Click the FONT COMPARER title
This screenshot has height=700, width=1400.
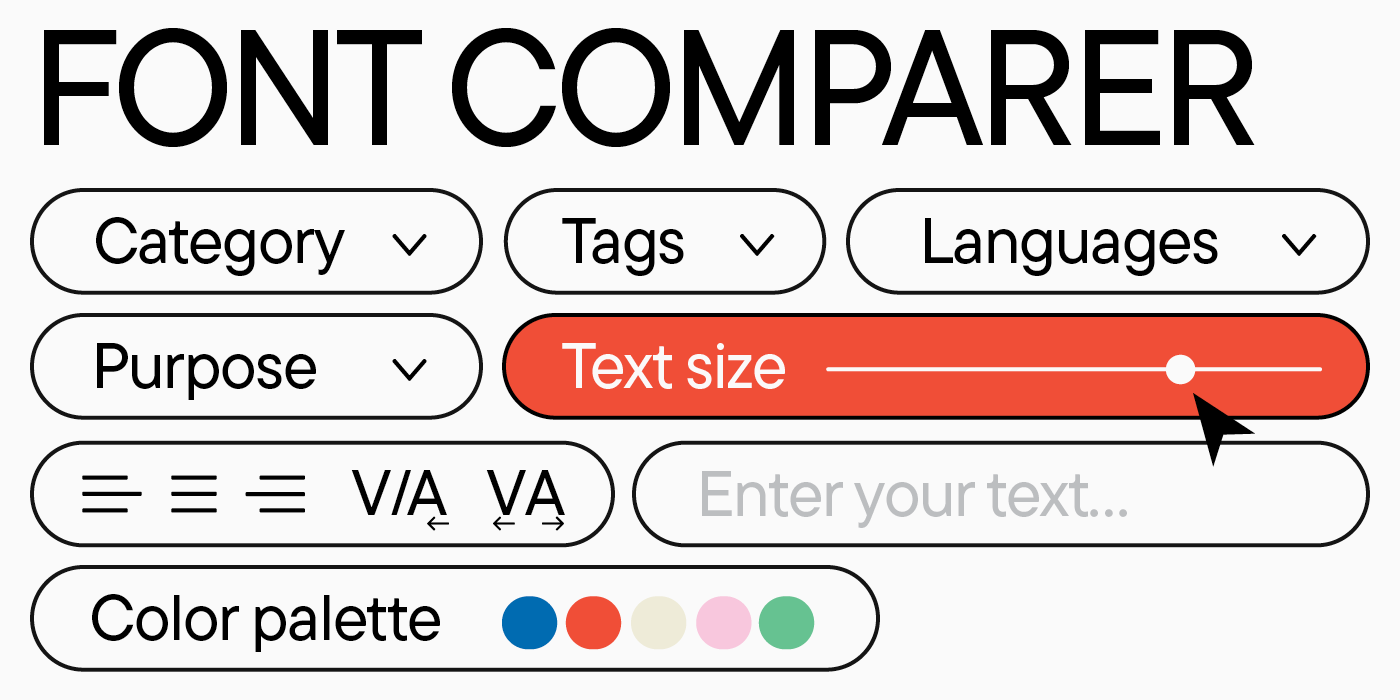[x=645, y=90]
